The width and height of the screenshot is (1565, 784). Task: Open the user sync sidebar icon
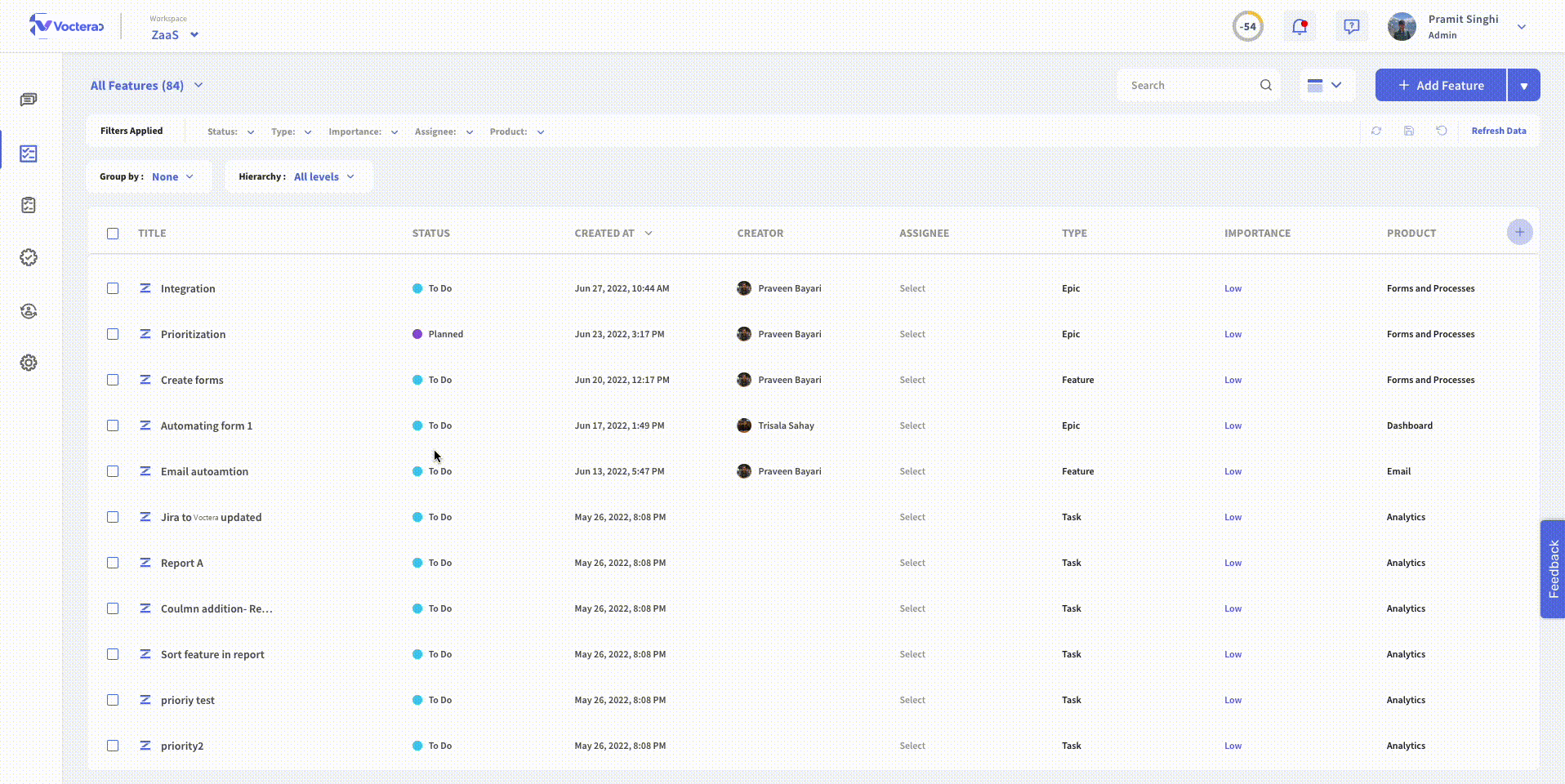29,311
